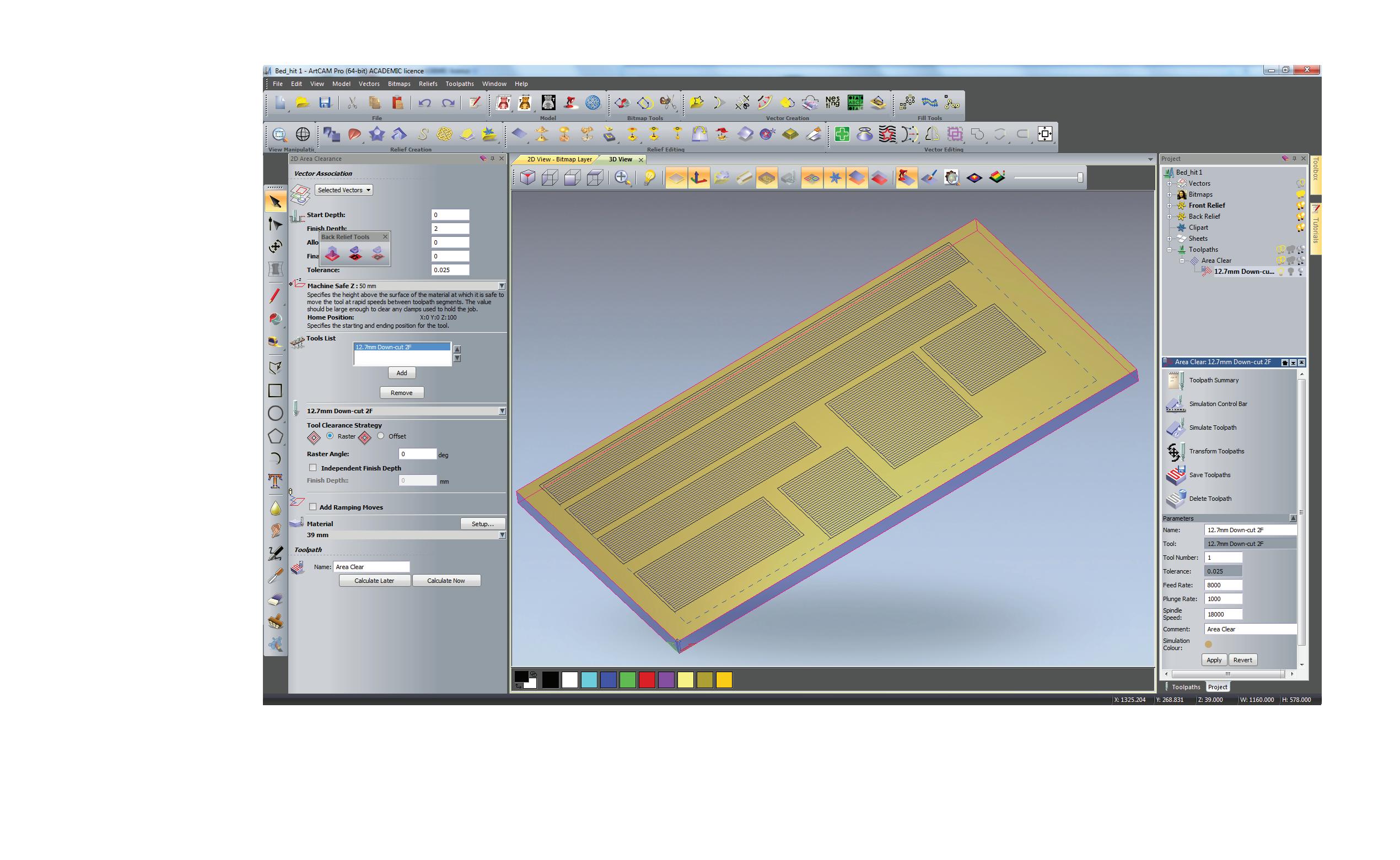Image resolution: width=1400 pixels, height=860 pixels.
Task: Choose the Create Circle tool
Action: point(276,414)
